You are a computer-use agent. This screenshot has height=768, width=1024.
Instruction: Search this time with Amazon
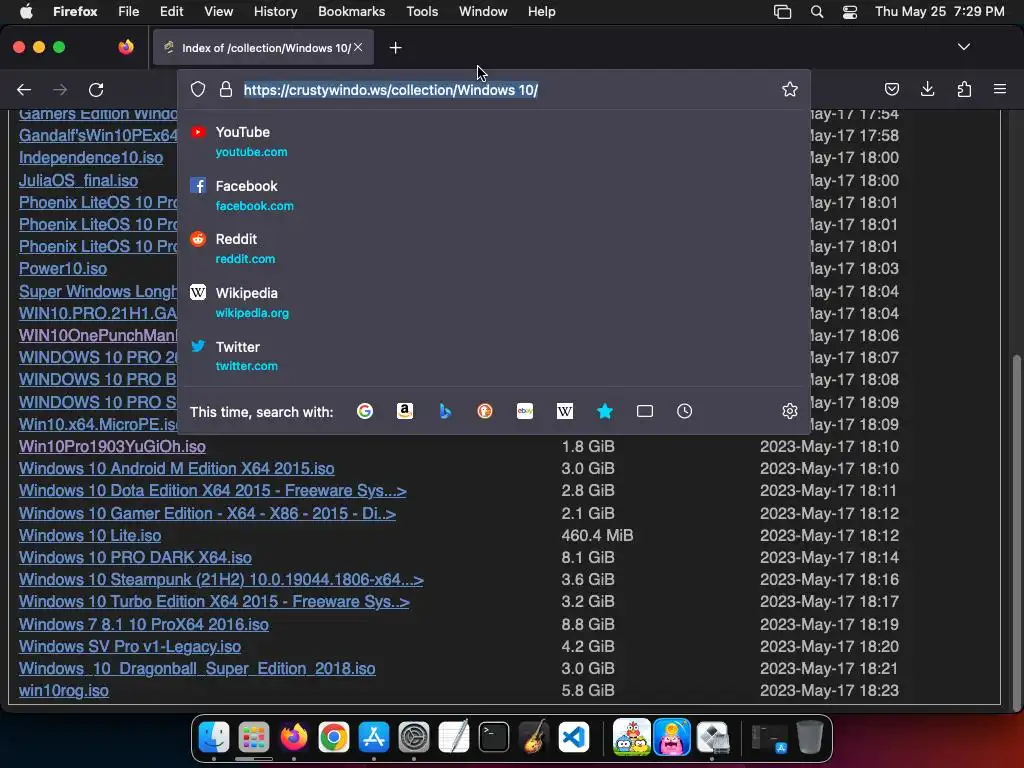click(x=405, y=411)
